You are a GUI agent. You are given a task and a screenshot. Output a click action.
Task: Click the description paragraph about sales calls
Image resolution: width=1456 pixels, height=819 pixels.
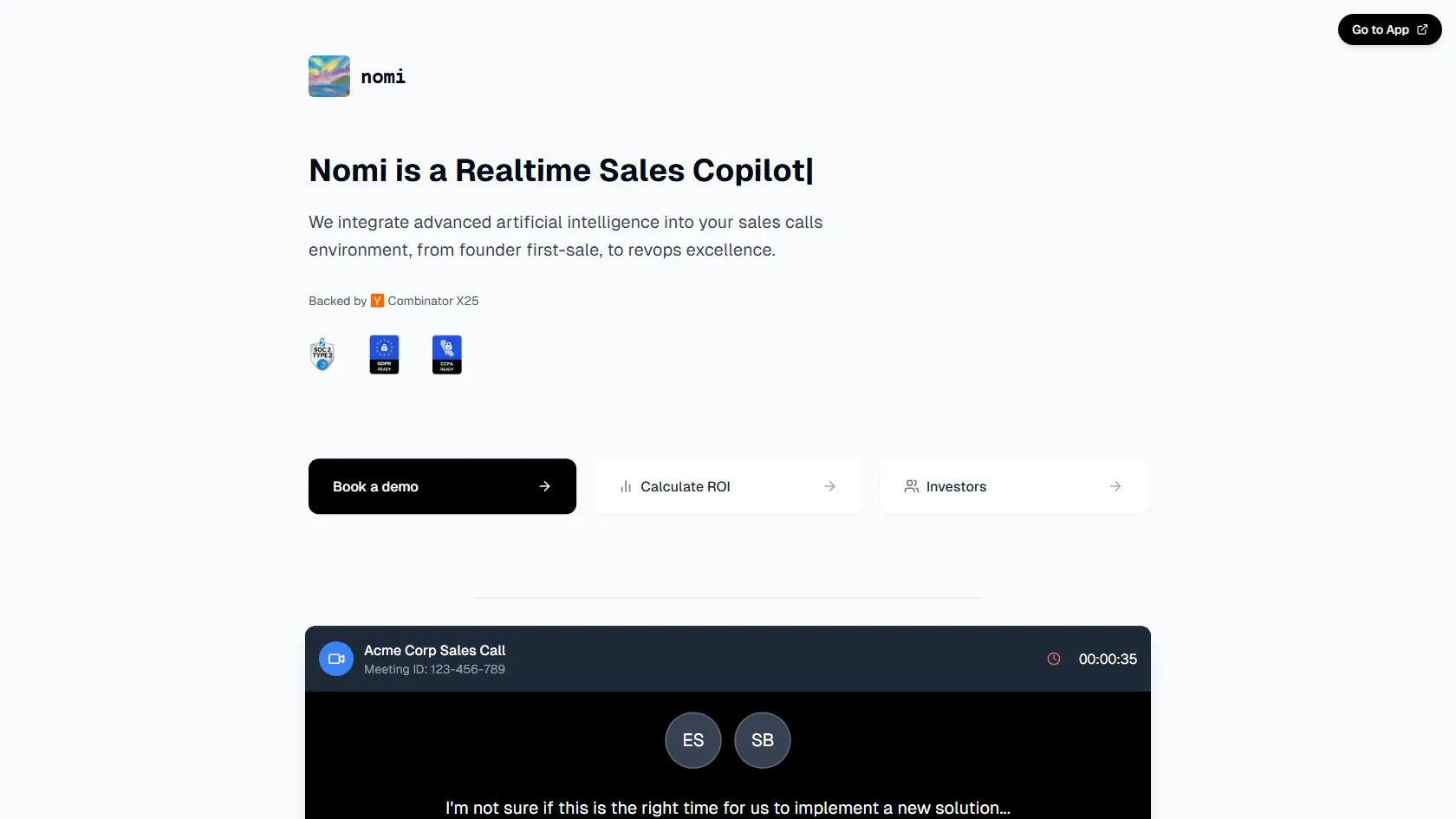pyautogui.click(x=565, y=236)
